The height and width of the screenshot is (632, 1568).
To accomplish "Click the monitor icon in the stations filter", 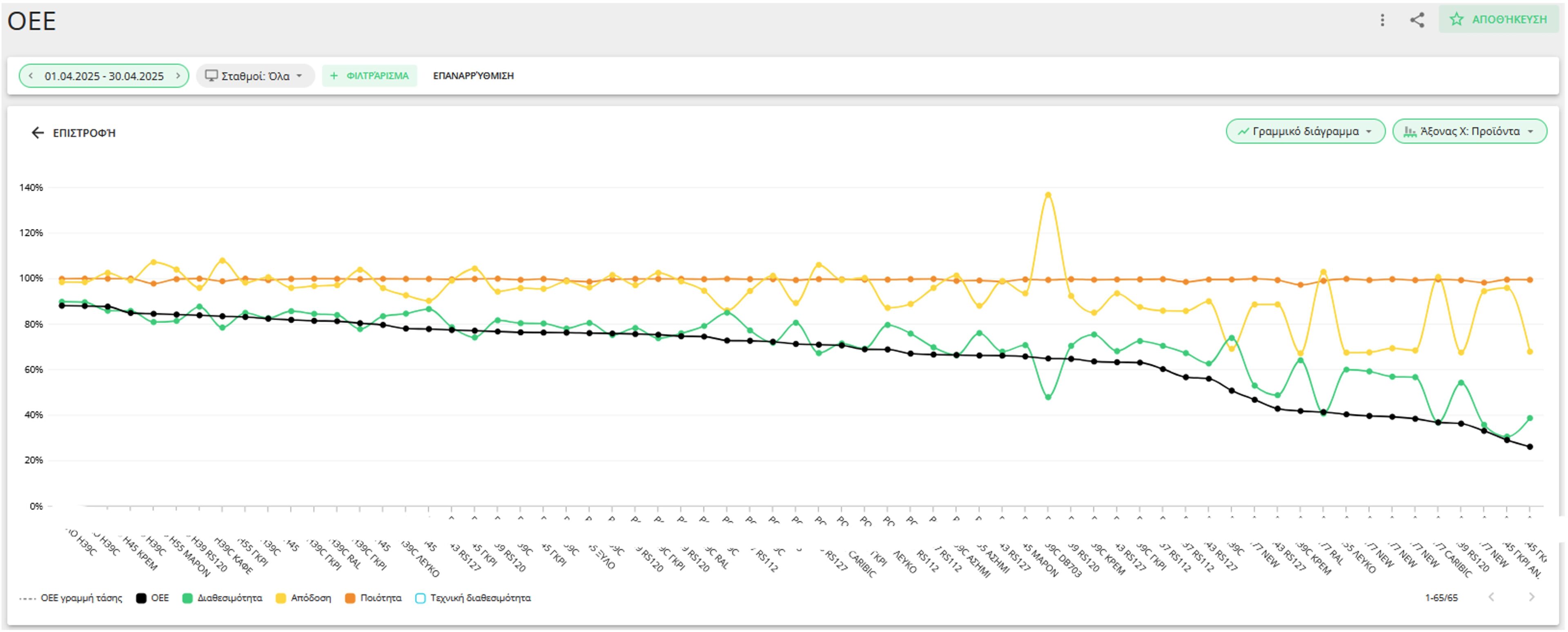I will [x=211, y=76].
